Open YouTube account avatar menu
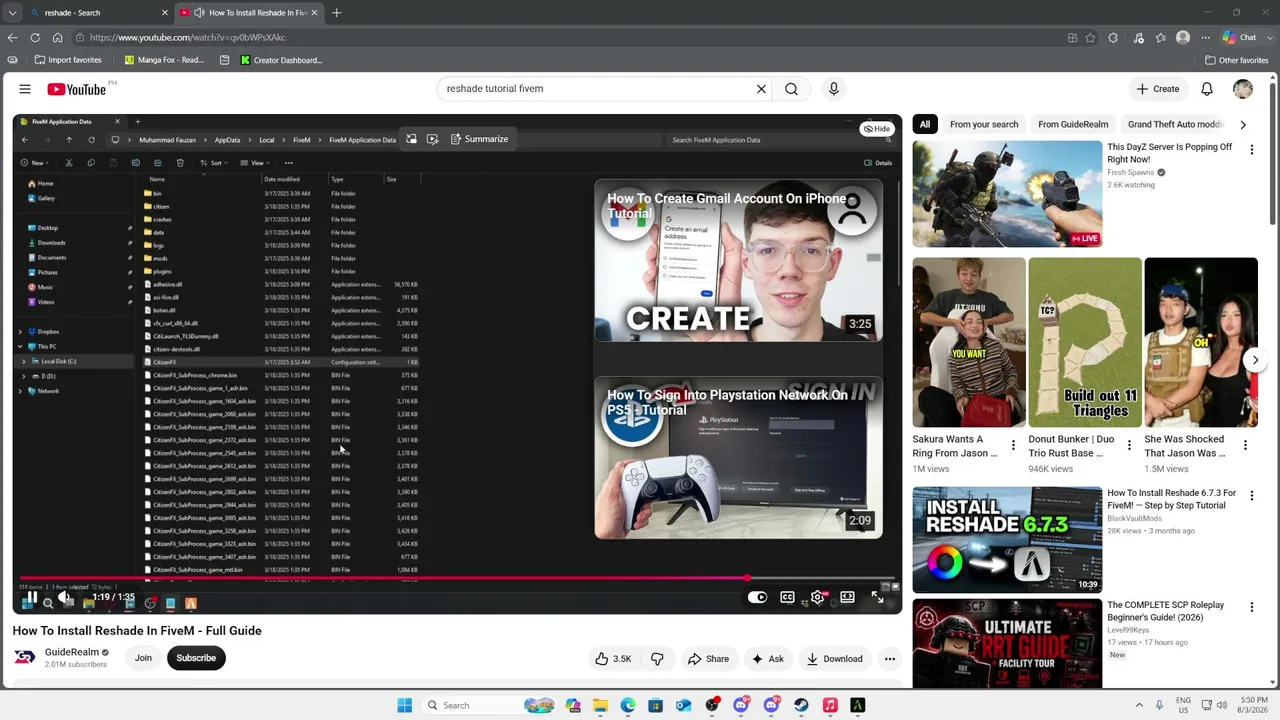1280x720 pixels. point(1243,89)
